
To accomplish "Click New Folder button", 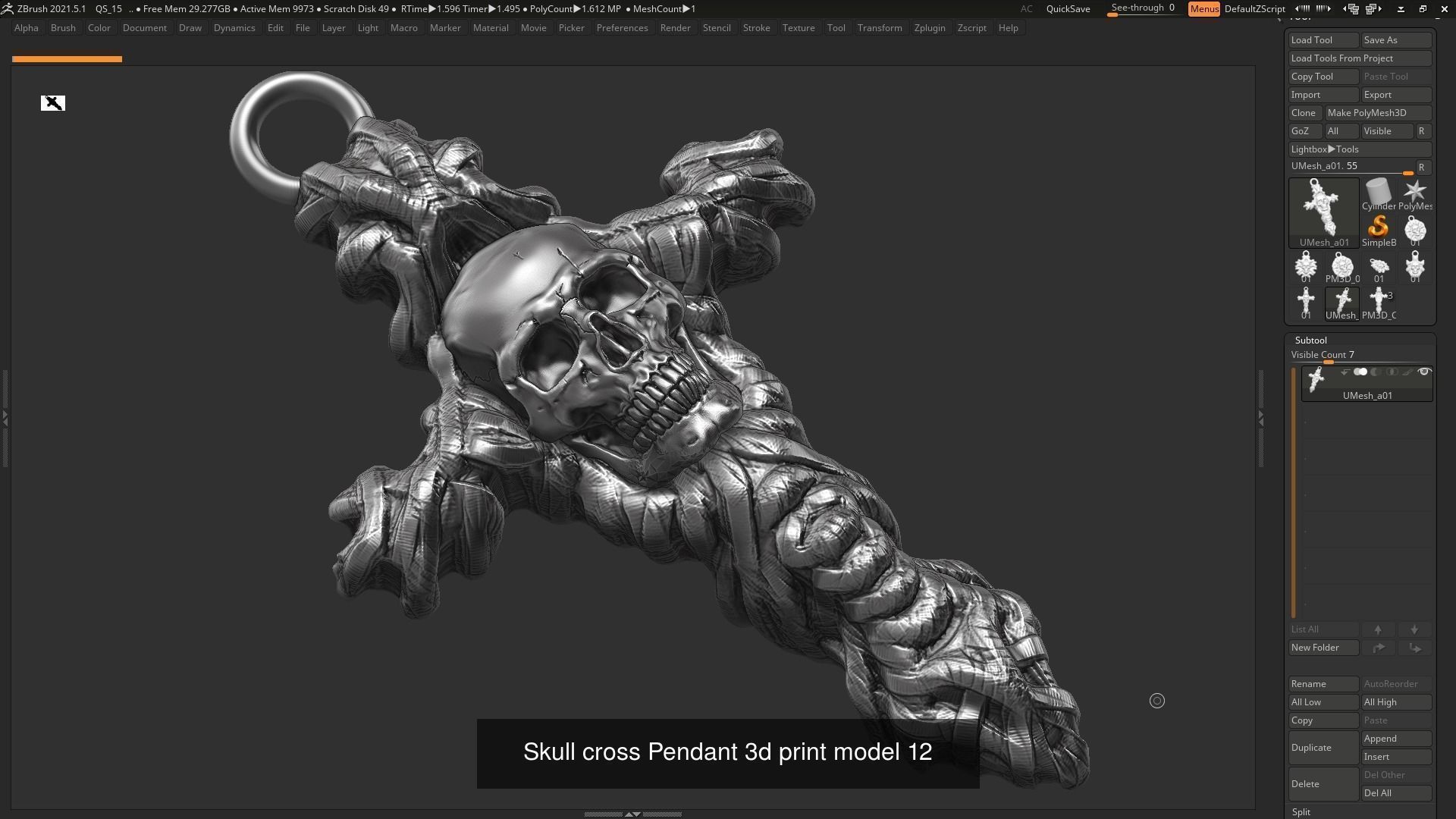I will click(x=1323, y=648).
